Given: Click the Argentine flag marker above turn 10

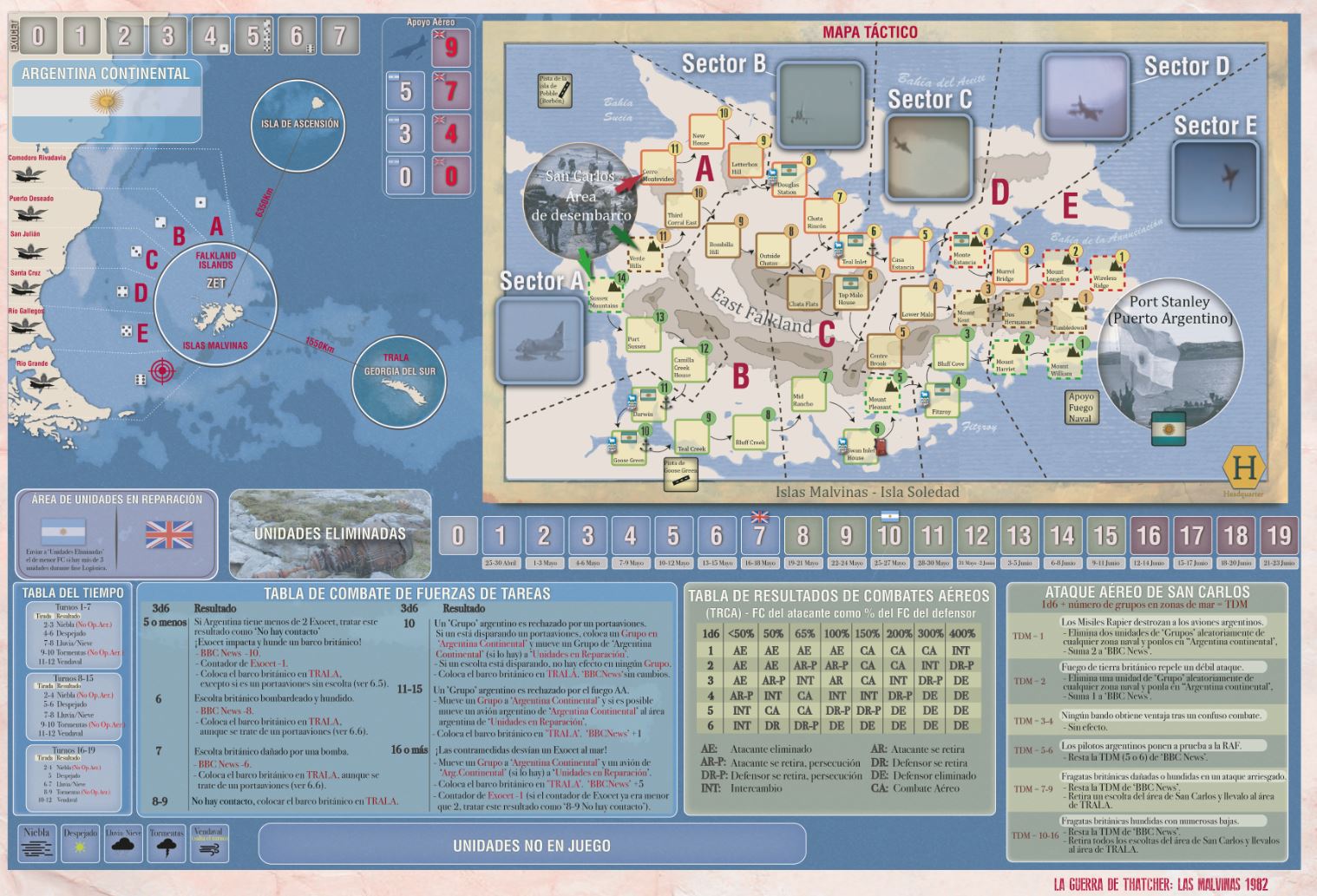Looking at the screenshot, I should (x=889, y=516).
